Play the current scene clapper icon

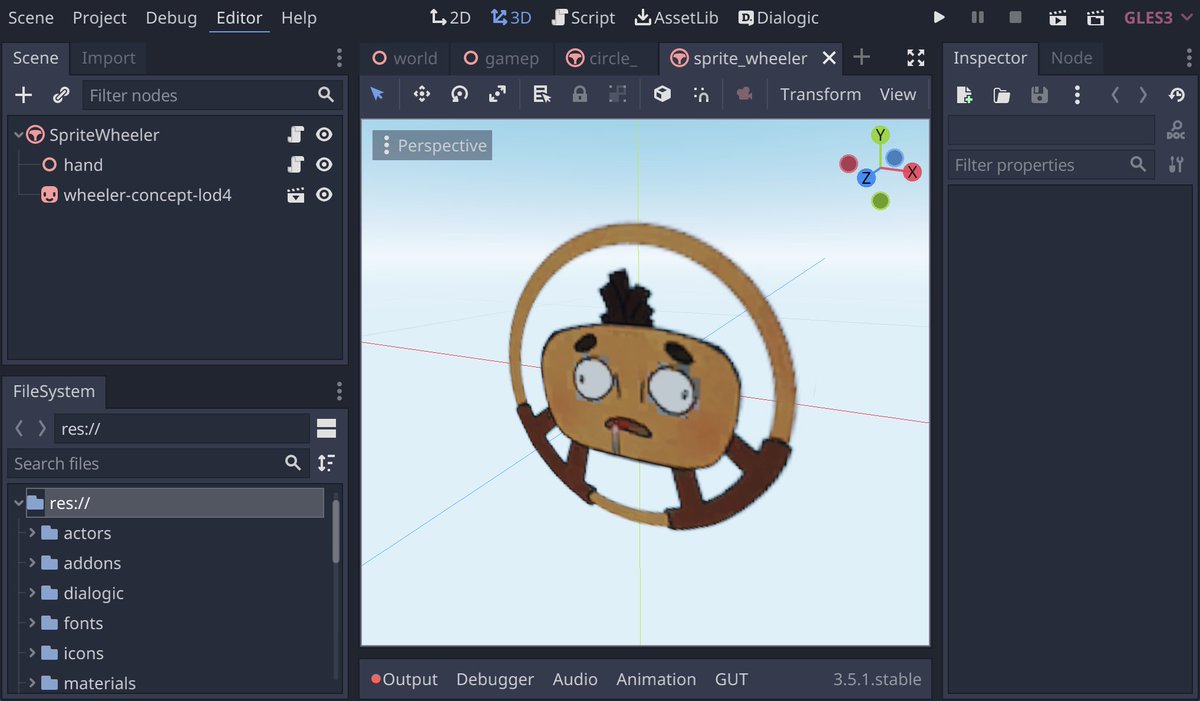tap(1058, 18)
